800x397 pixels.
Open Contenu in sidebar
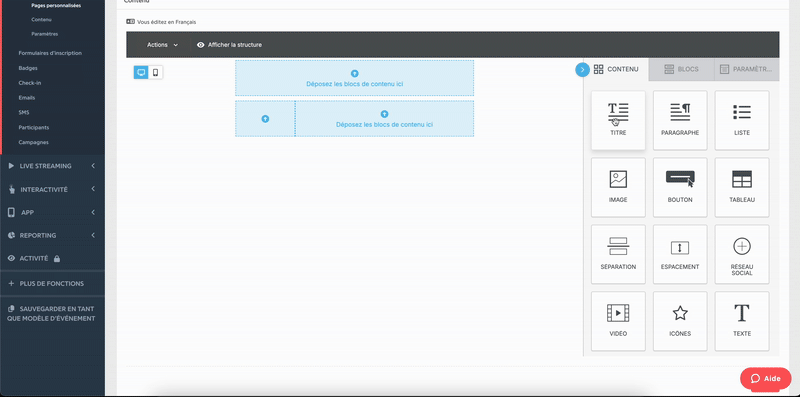click(41, 19)
